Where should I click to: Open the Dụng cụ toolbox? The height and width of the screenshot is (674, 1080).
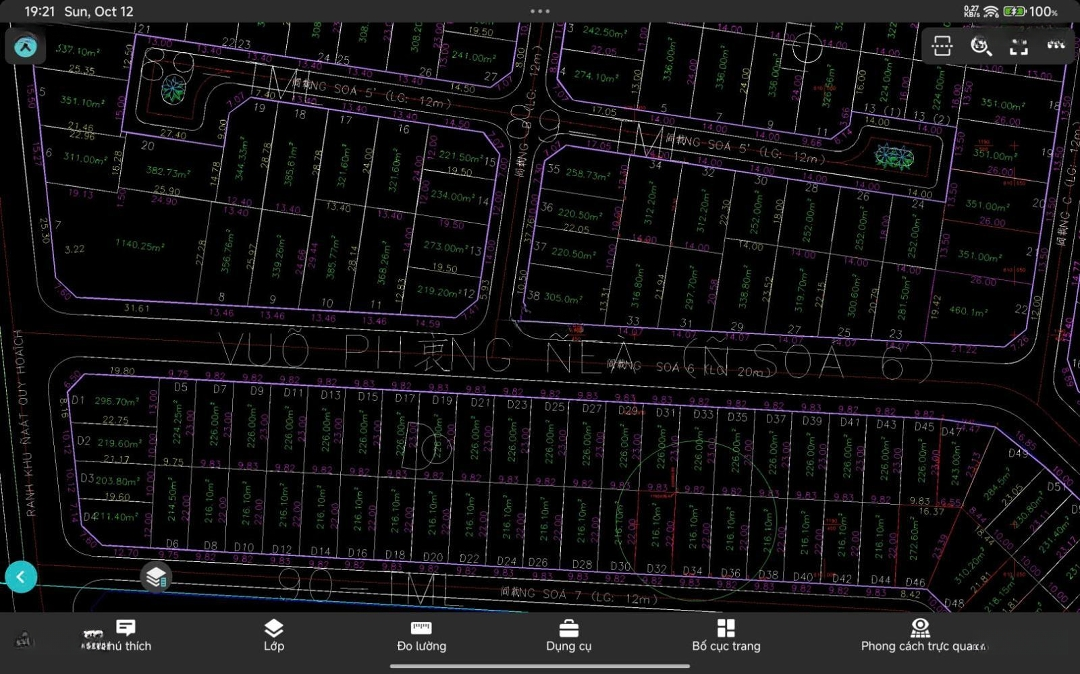568,635
